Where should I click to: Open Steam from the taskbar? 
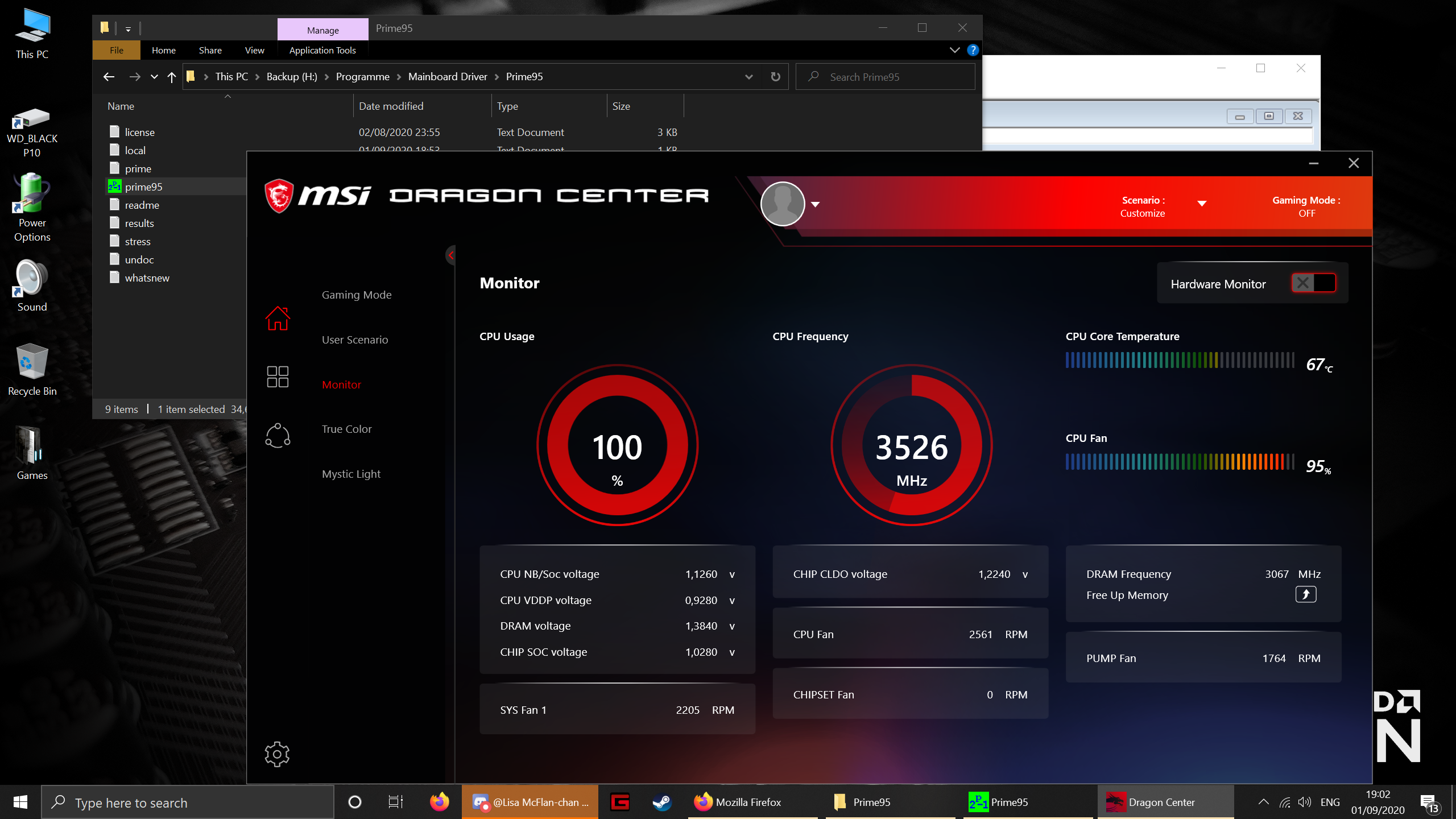point(661,802)
